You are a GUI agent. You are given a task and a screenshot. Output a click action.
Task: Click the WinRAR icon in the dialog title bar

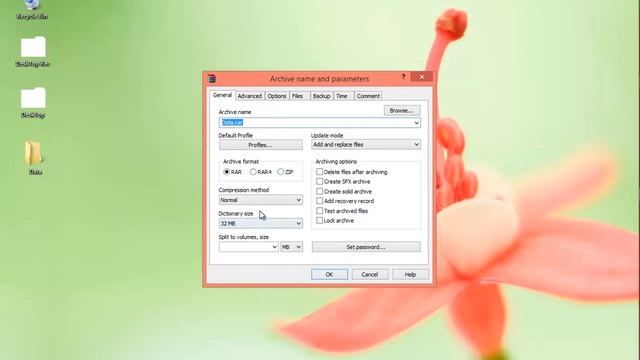coord(211,78)
